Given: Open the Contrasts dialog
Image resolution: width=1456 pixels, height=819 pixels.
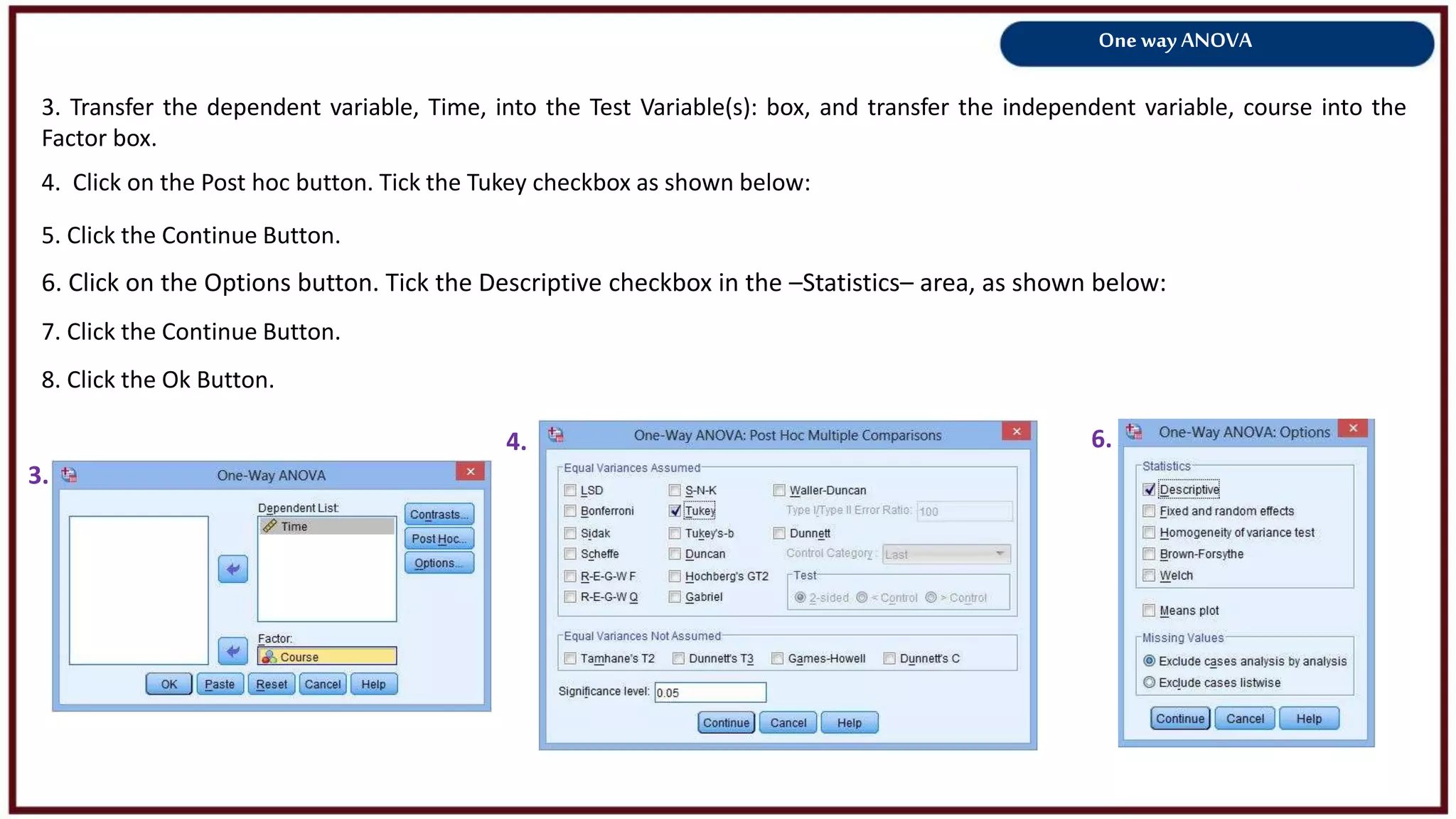Looking at the screenshot, I should 439,514.
